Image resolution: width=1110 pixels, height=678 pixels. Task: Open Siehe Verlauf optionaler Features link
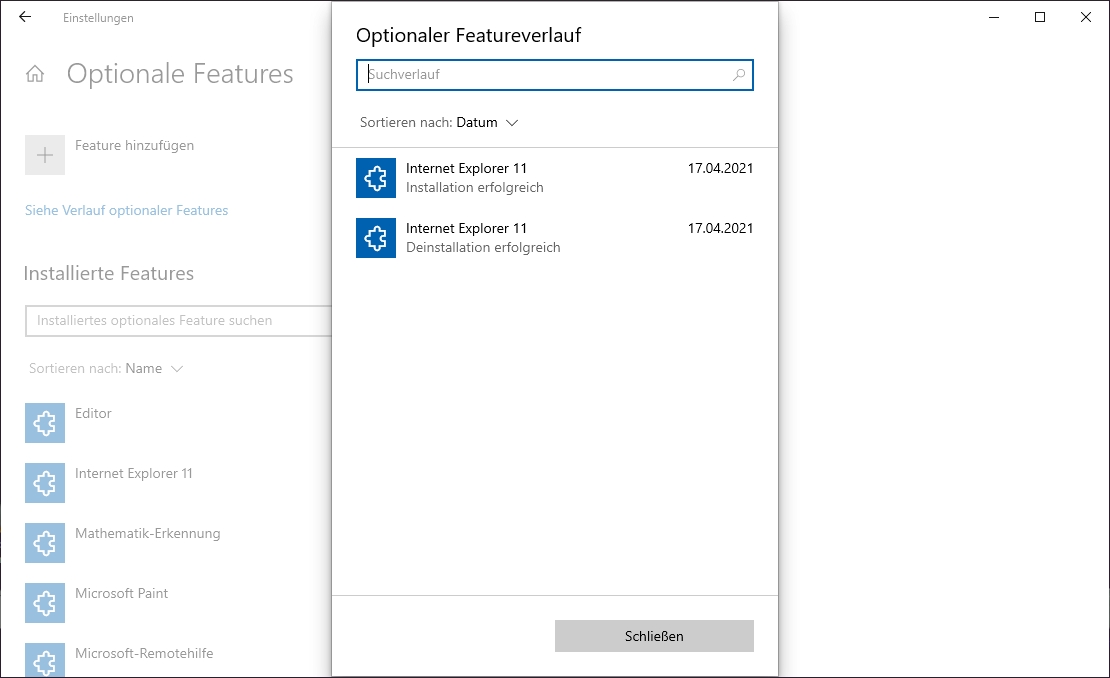[x=126, y=211]
